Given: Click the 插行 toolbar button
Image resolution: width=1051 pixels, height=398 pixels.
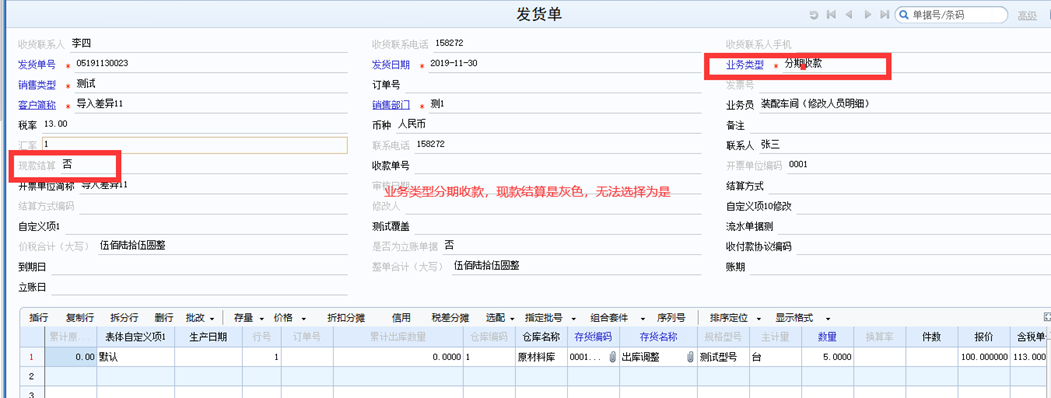Looking at the screenshot, I should (39, 318).
